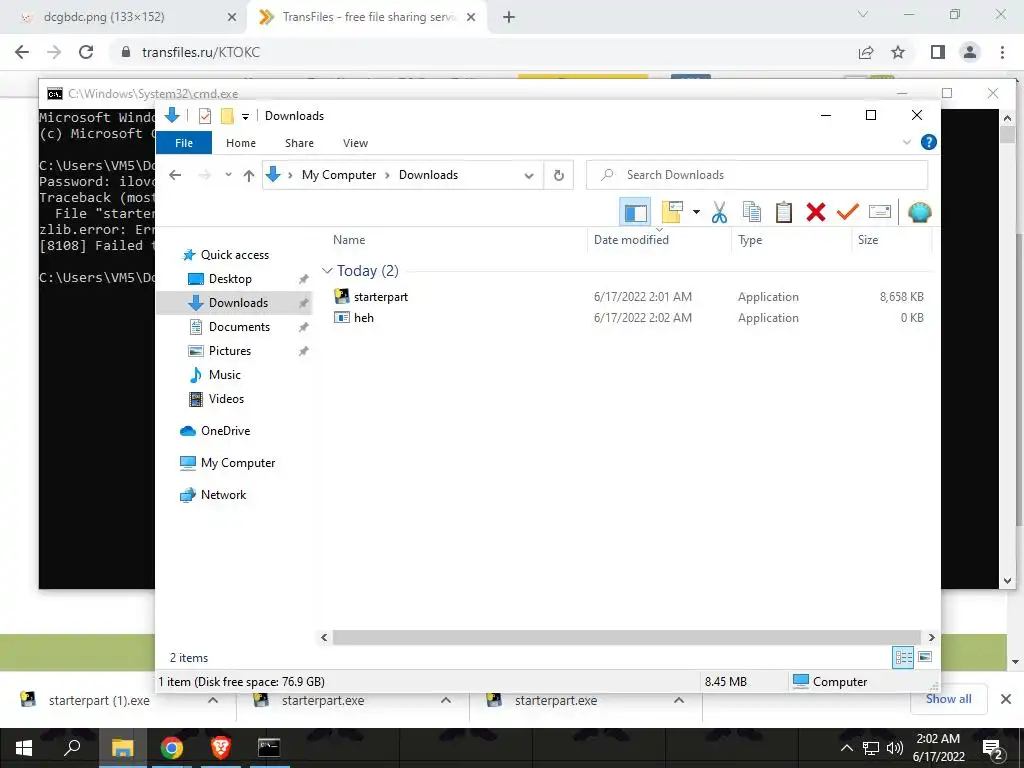Sort by Type column header
This screenshot has width=1024, height=768.
click(x=750, y=240)
